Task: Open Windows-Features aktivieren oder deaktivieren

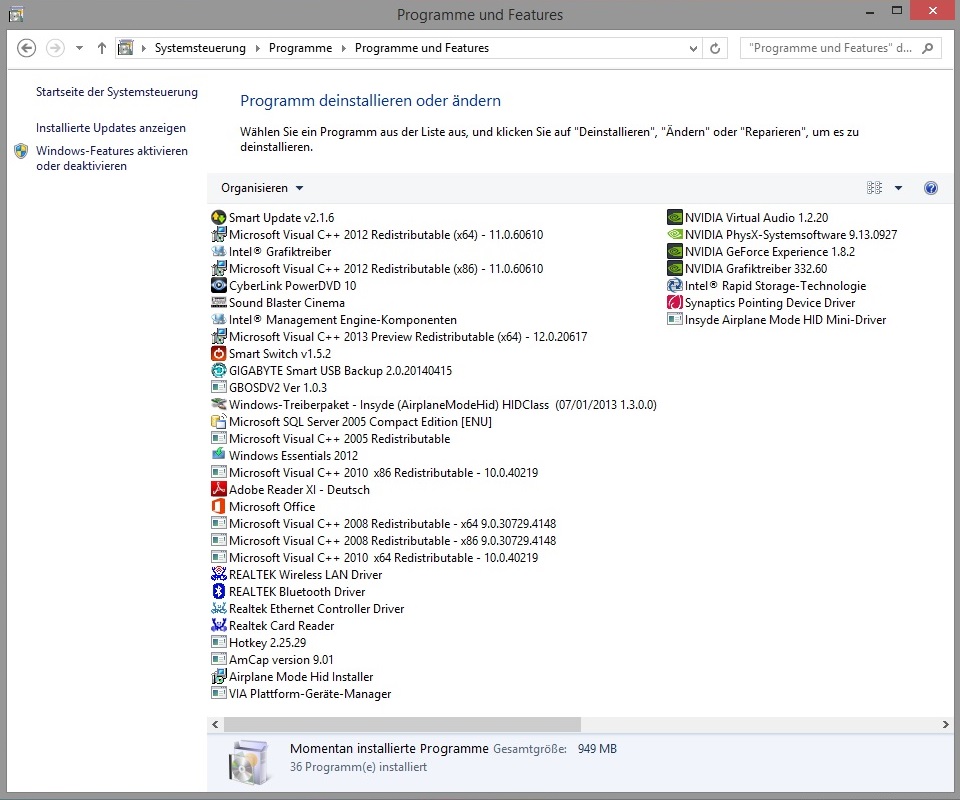Action: [111, 159]
